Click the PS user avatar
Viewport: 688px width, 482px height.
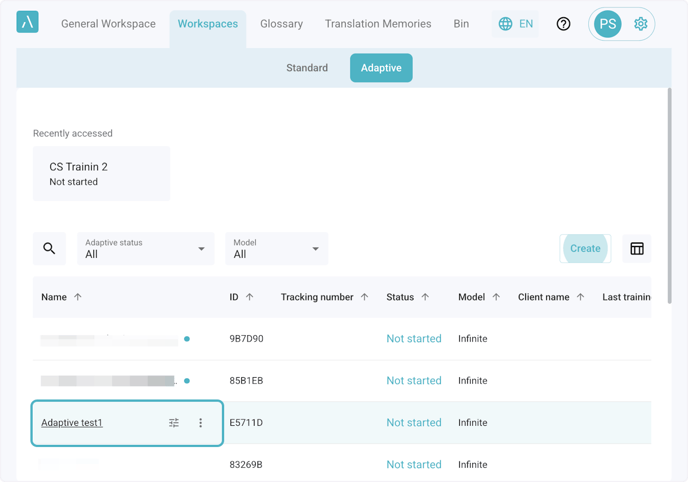[607, 24]
